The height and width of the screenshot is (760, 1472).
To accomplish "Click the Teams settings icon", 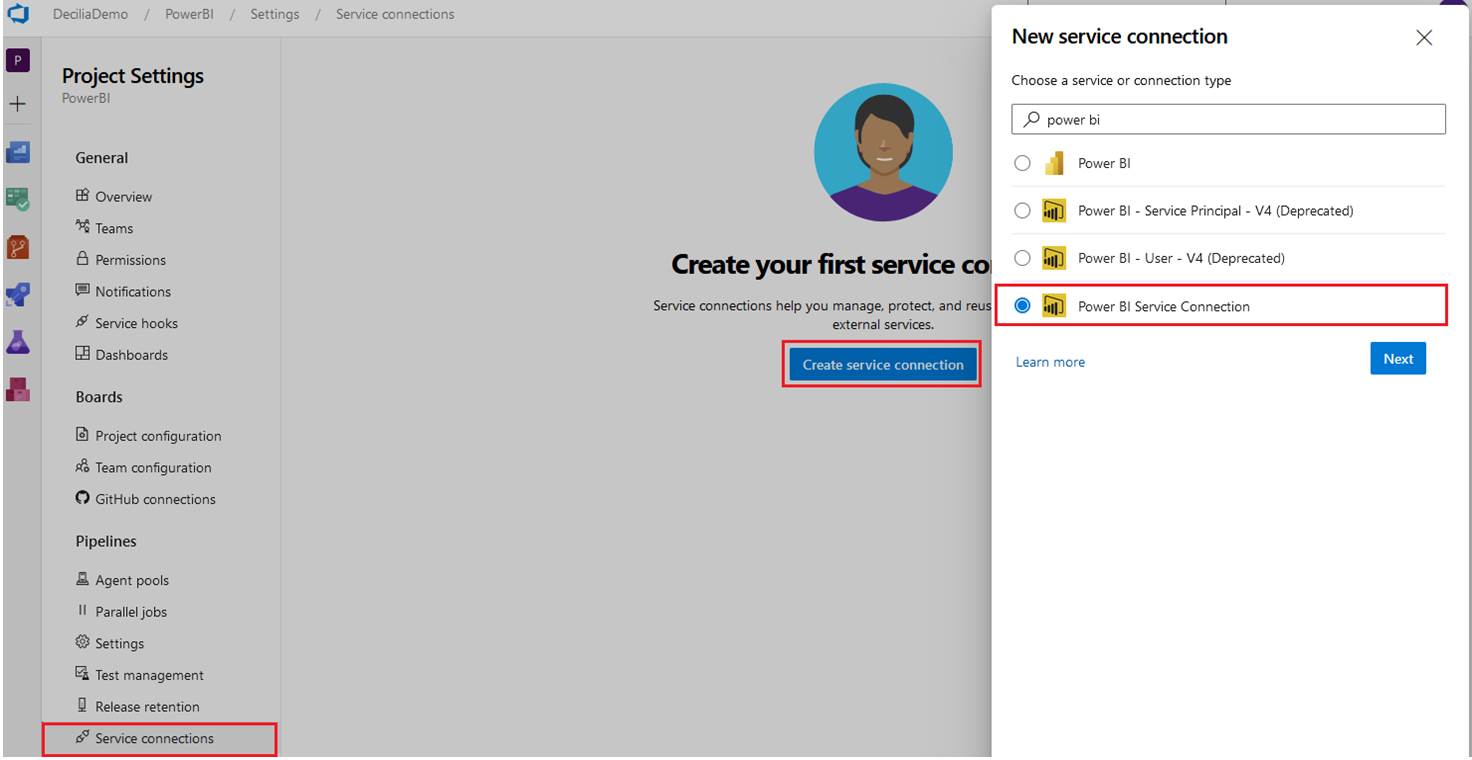I will click(x=83, y=227).
